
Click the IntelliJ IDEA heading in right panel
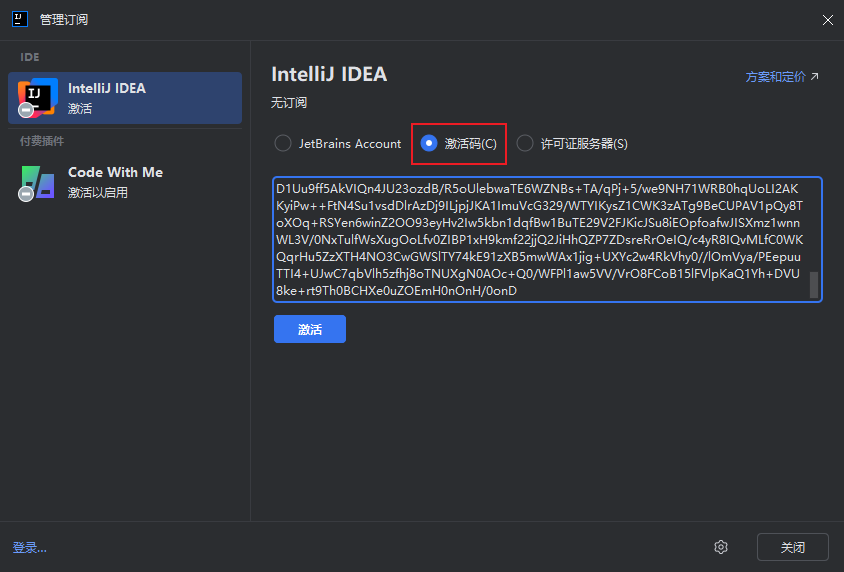point(329,74)
